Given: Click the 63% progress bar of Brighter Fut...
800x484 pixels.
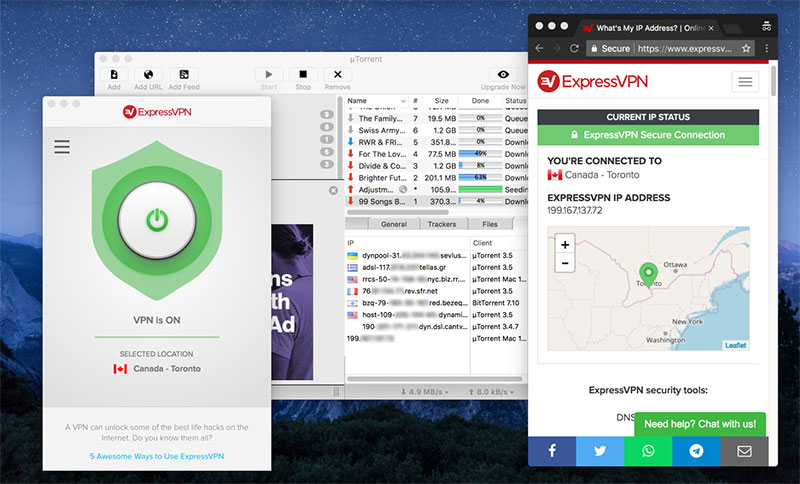Looking at the screenshot, I should coord(480,177).
